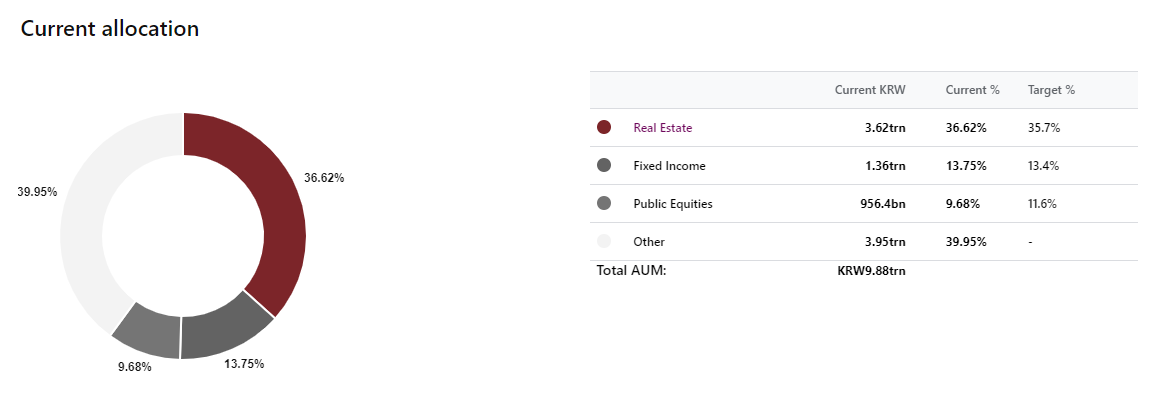Click the 13.75% label below the donut
This screenshot has width=1152, height=408.
244,363
